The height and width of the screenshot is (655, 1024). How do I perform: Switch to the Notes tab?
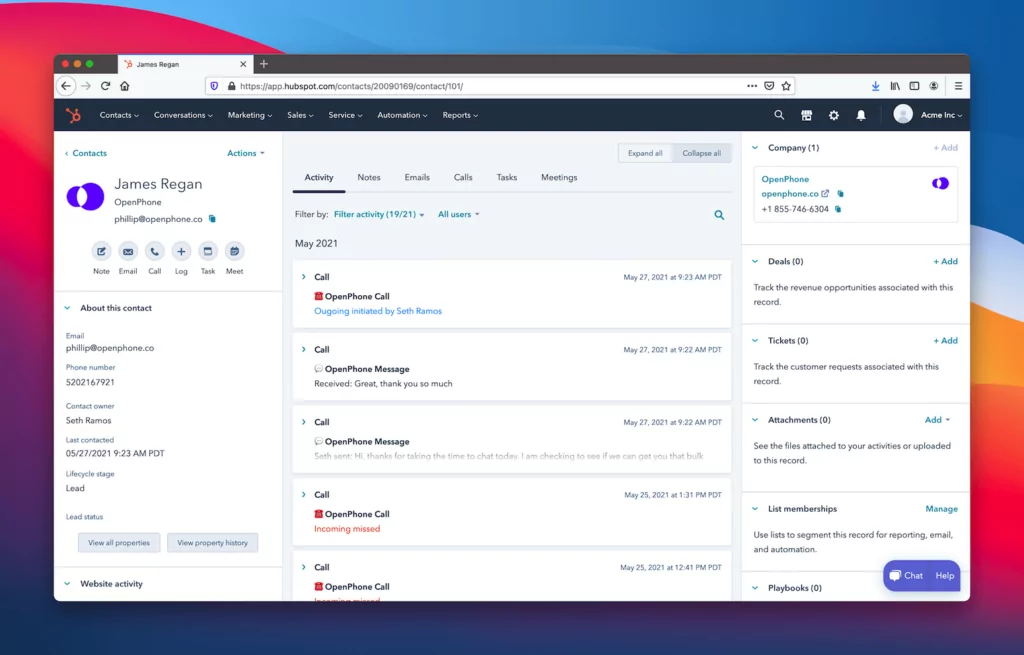pyautogui.click(x=369, y=177)
